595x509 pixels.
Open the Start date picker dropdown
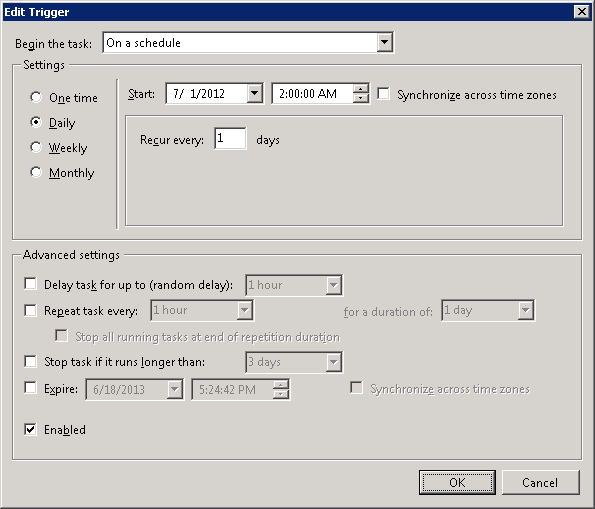click(255, 93)
